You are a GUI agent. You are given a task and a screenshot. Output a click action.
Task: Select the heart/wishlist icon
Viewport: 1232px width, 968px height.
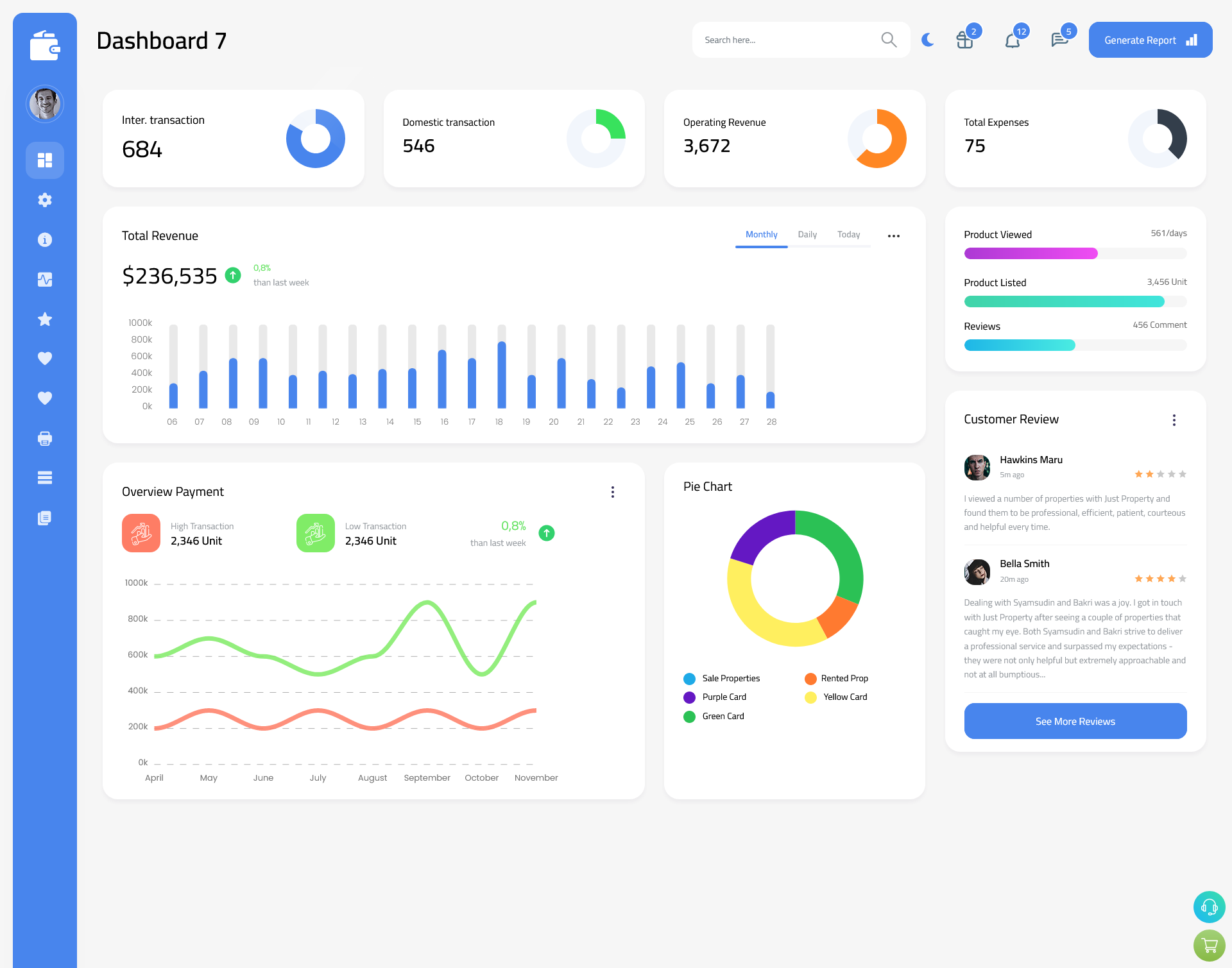tap(44, 359)
